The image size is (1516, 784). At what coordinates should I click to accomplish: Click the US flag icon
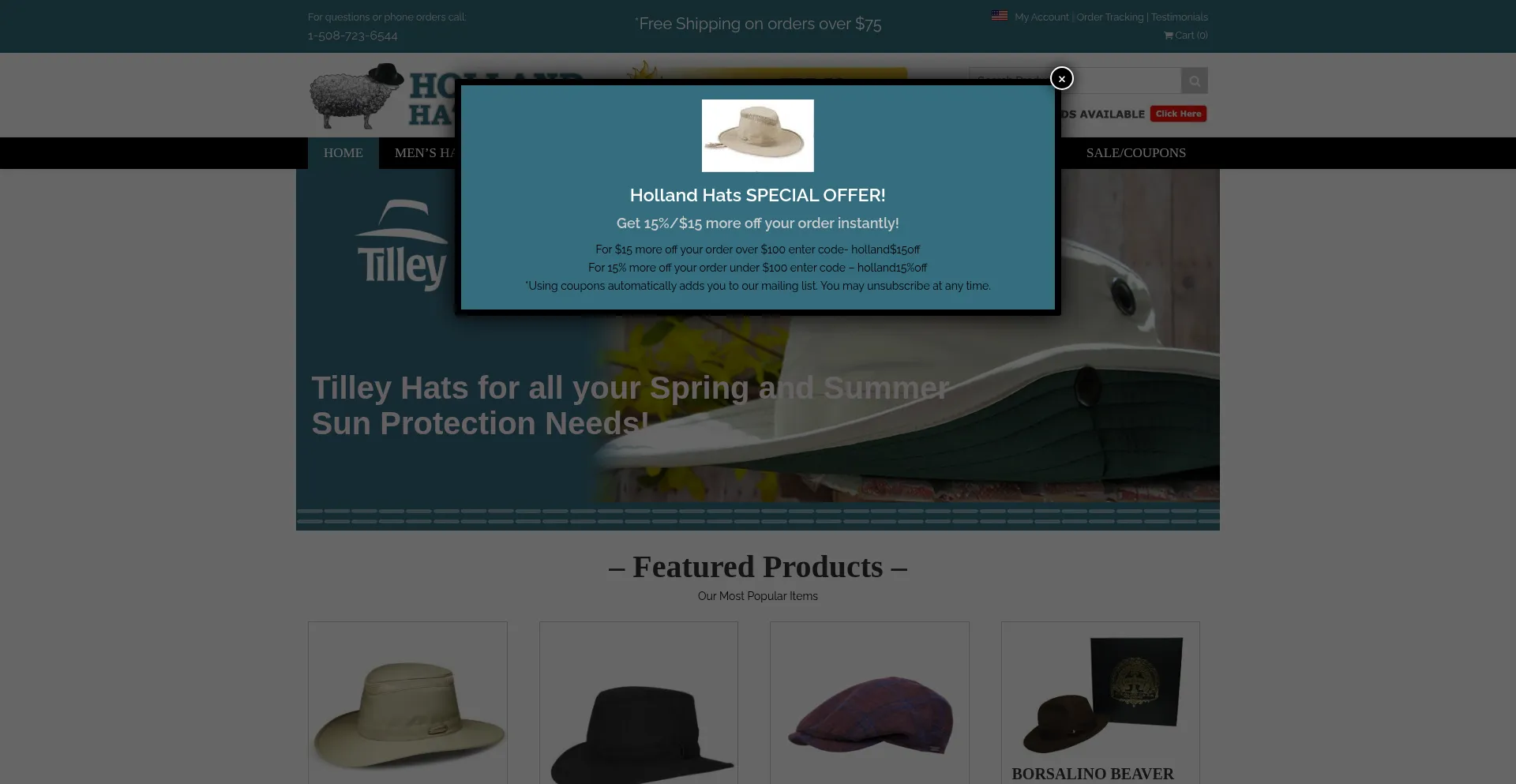pos(1000,16)
